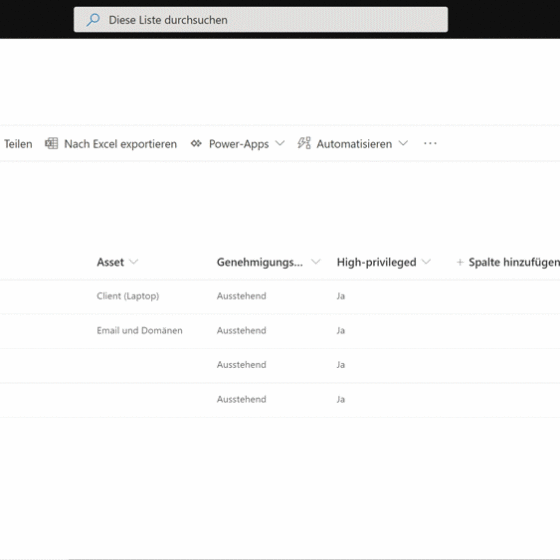The width and height of the screenshot is (560, 560).
Task: Click the Power-Apps icon
Action: [x=196, y=144]
